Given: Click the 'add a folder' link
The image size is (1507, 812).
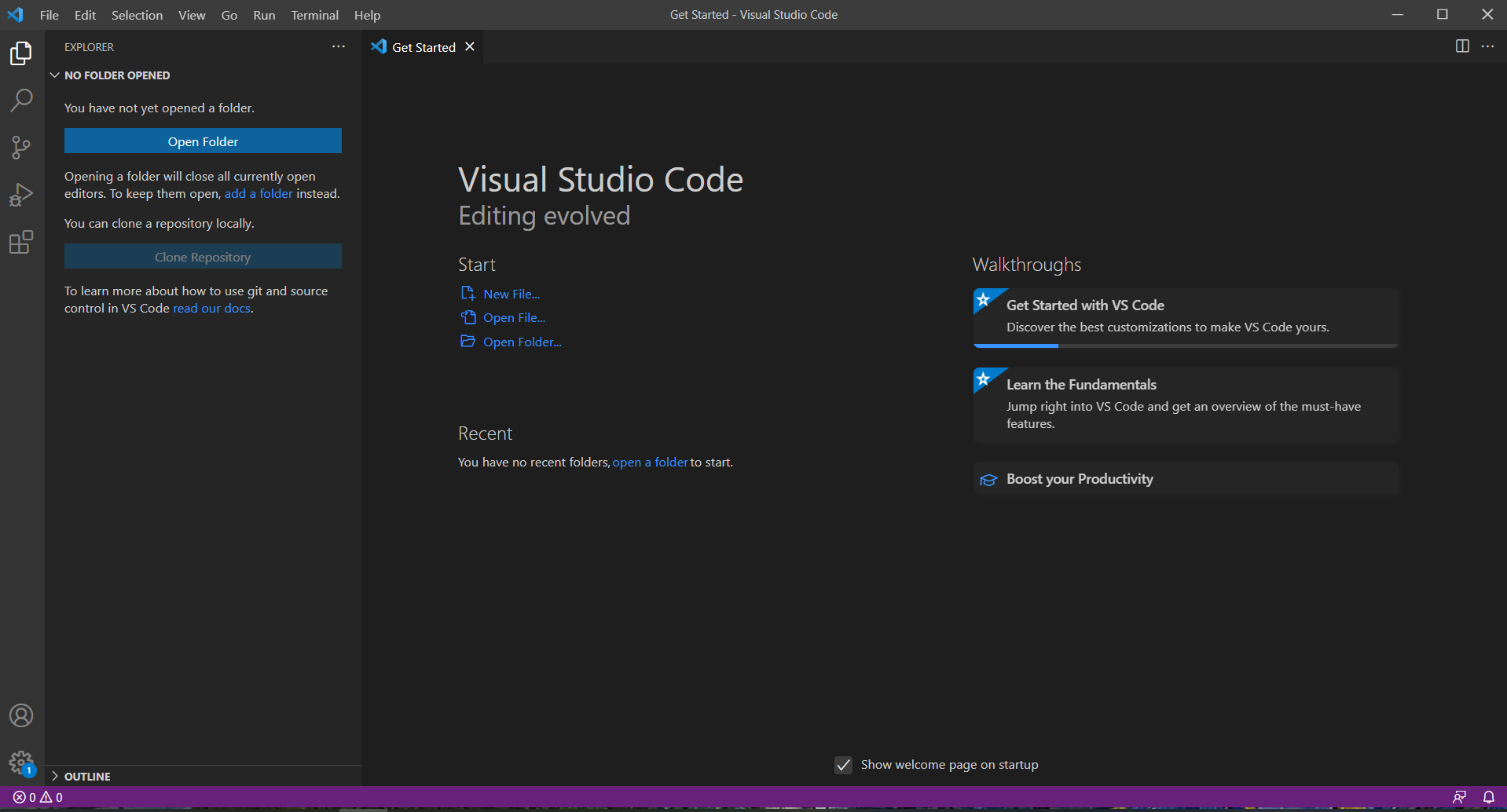Looking at the screenshot, I should [258, 193].
